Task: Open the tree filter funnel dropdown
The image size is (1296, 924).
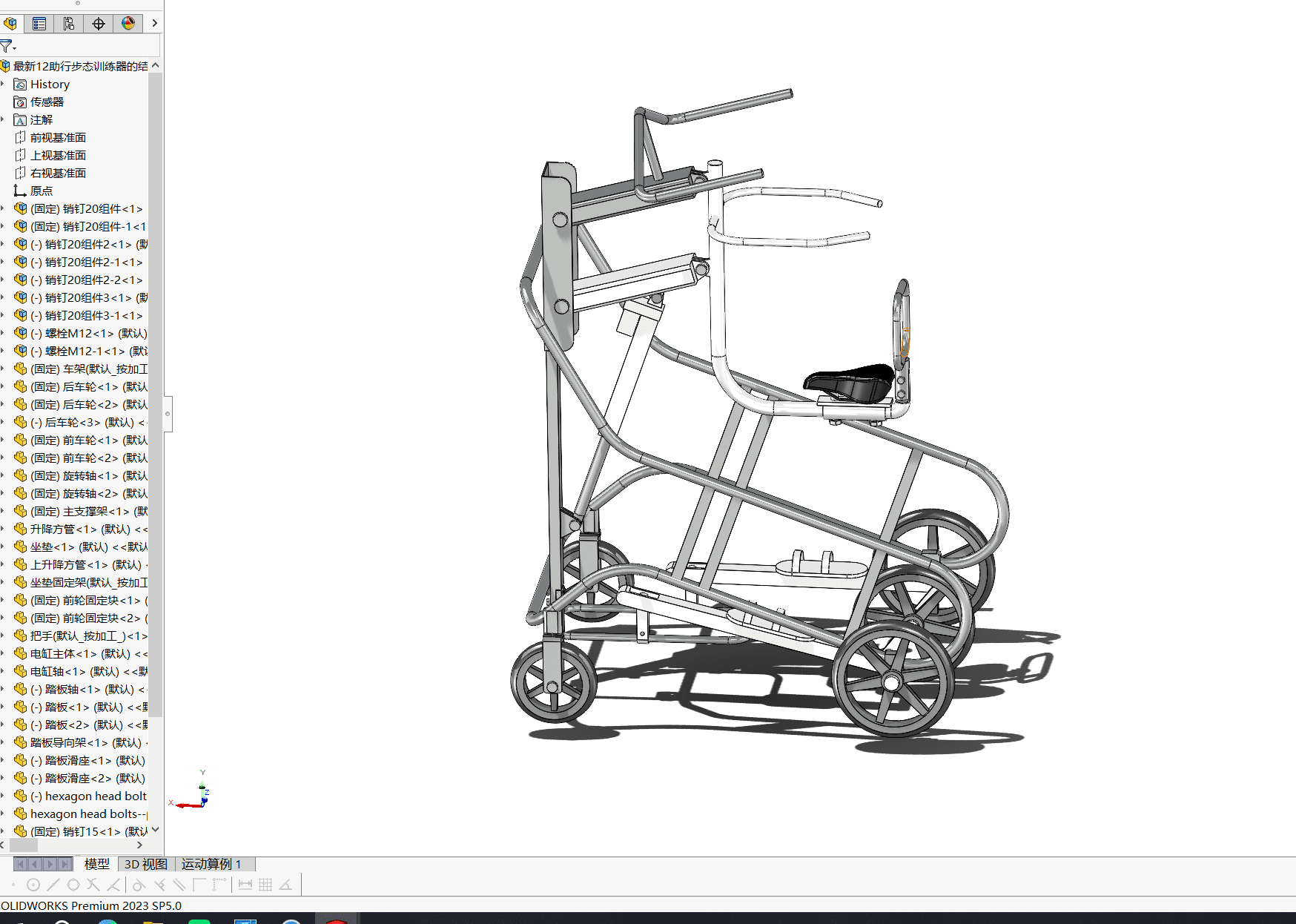Action: pyautogui.click(x=7, y=47)
